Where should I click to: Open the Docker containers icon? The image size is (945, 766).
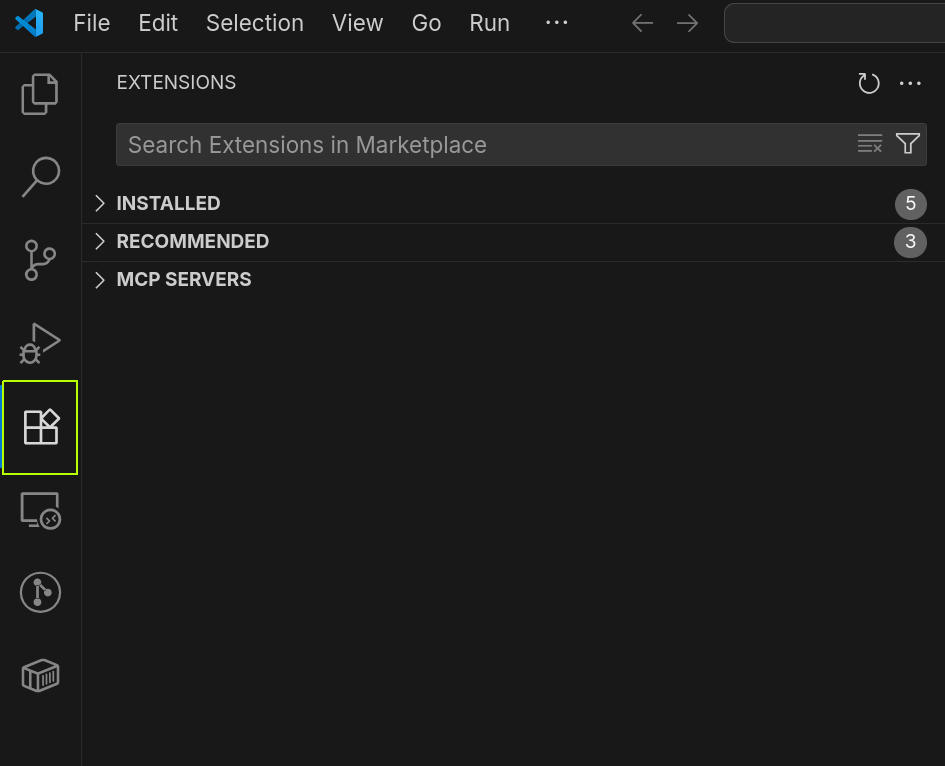tap(40, 675)
